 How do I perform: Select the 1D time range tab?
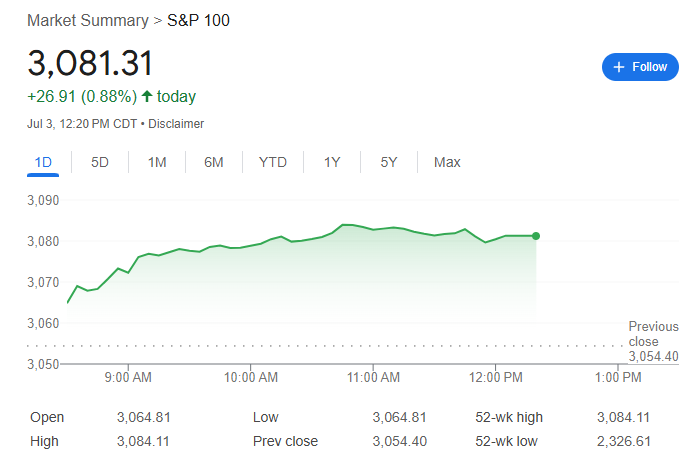coord(43,162)
